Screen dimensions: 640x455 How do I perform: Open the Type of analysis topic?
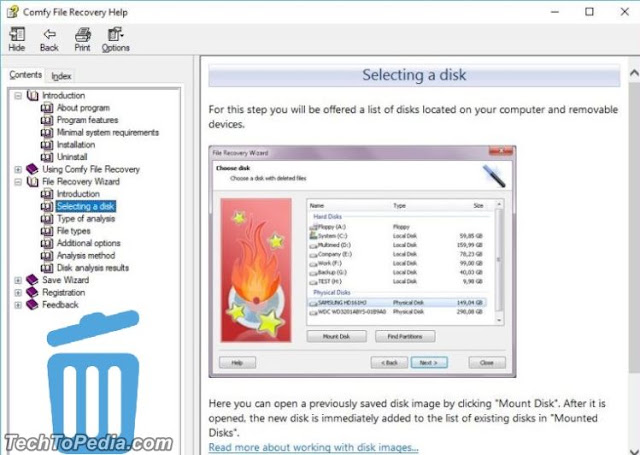coord(86,218)
